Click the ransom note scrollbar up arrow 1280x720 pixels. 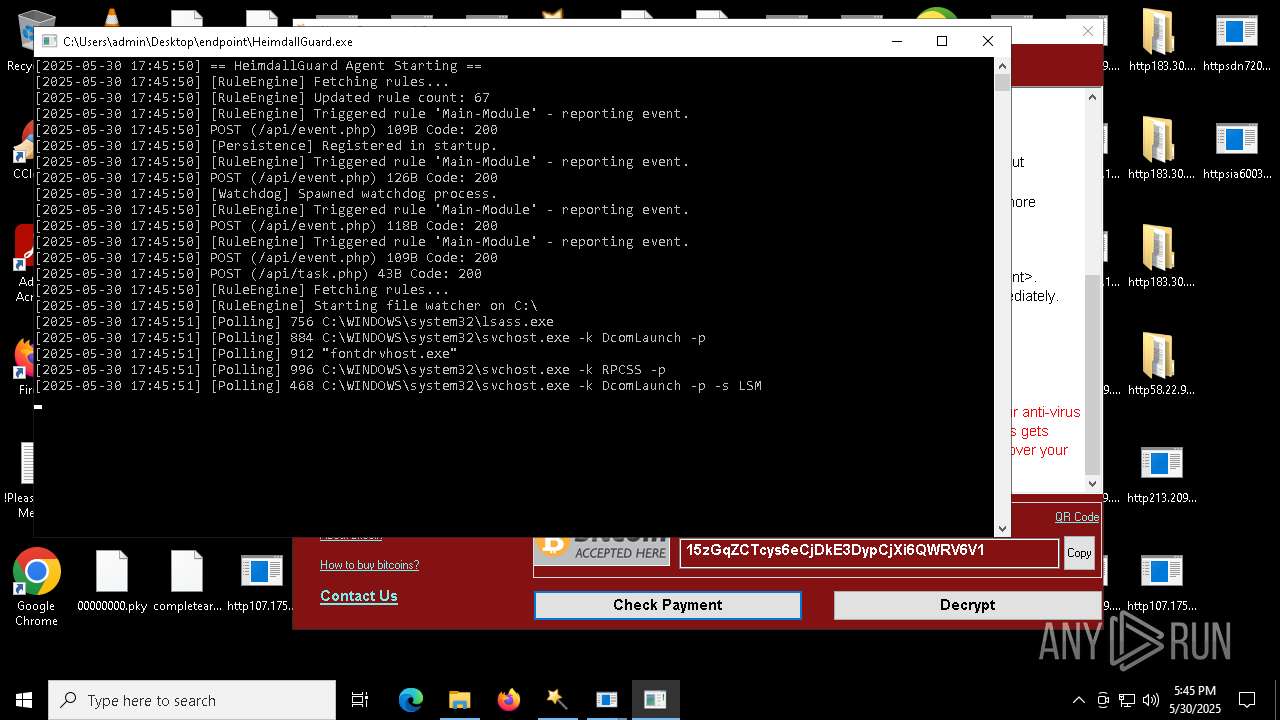coord(1093,96)
